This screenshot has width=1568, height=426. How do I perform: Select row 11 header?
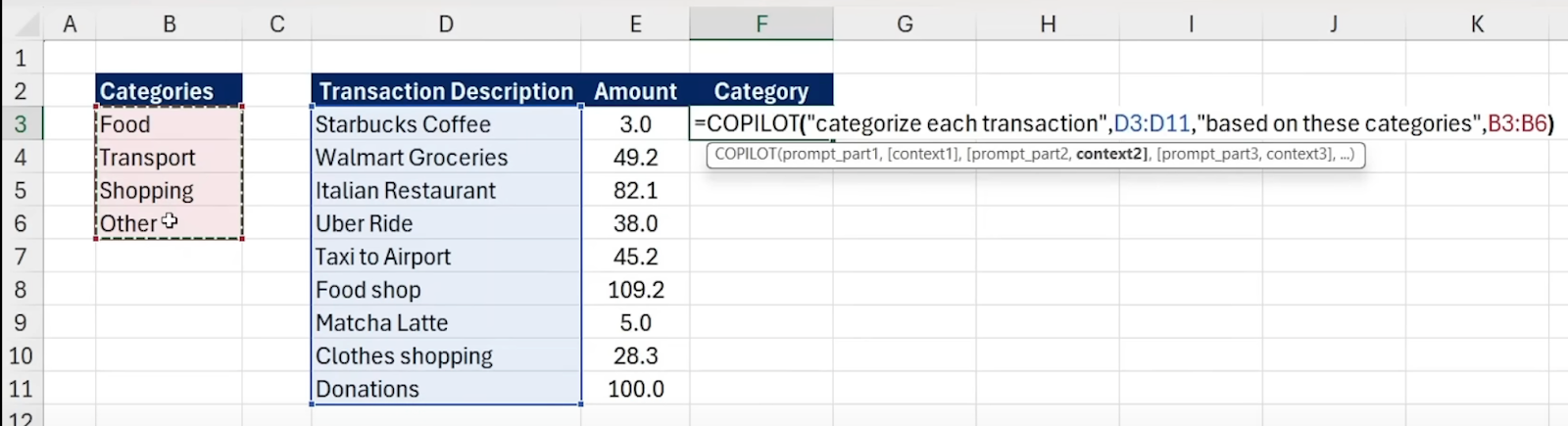(x=21, y=389)
